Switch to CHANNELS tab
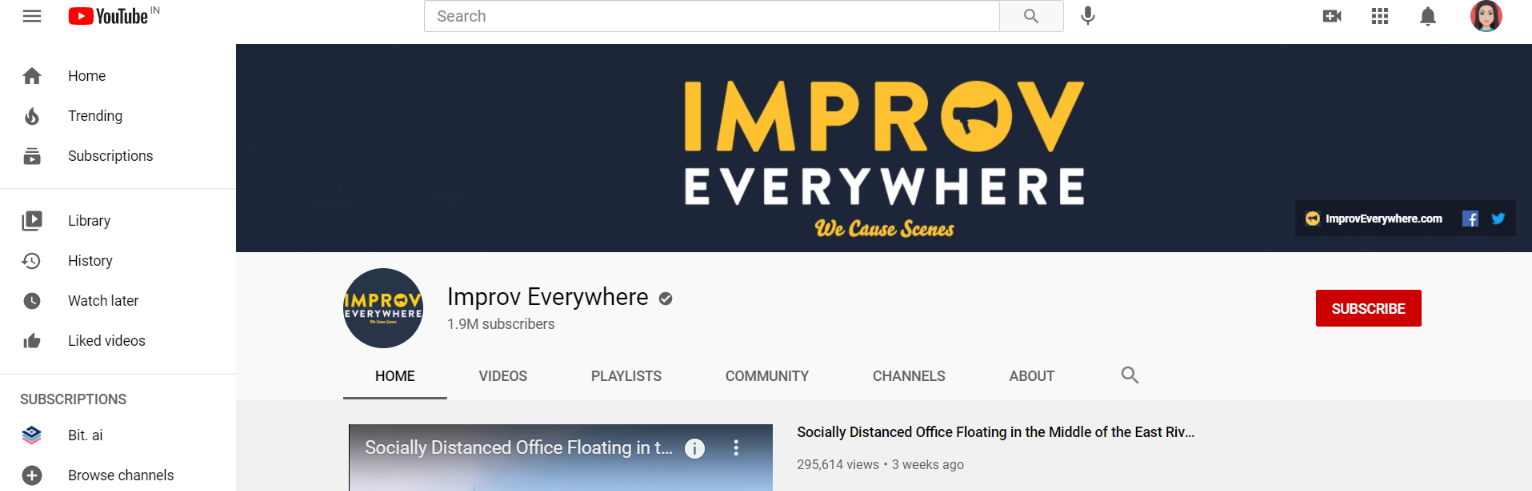This screenshot has width=1532, height=491. coord(909,376)
